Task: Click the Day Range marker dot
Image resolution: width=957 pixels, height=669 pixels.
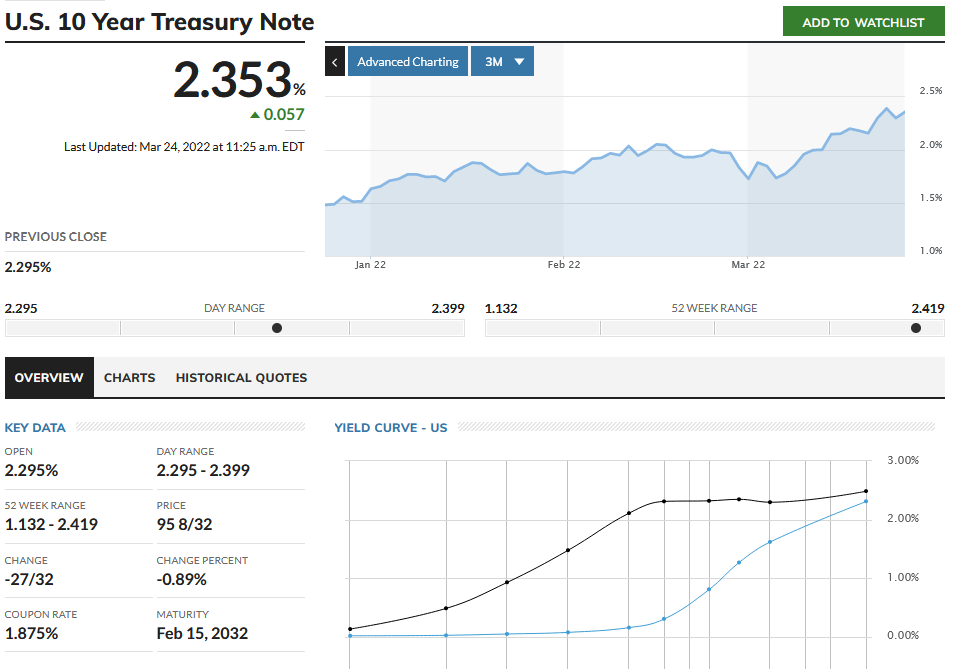Action: [x=277, y=328]
